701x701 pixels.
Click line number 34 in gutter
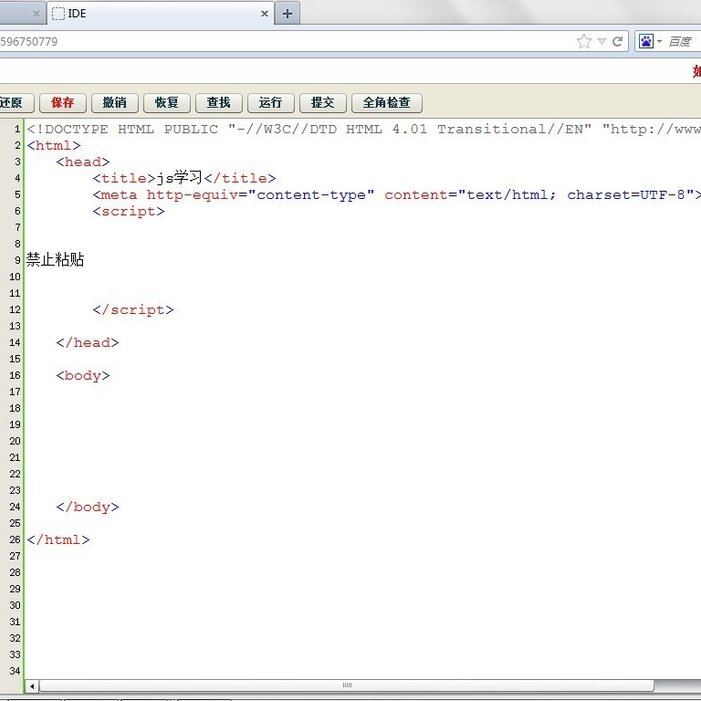click(x=15, y=671)
